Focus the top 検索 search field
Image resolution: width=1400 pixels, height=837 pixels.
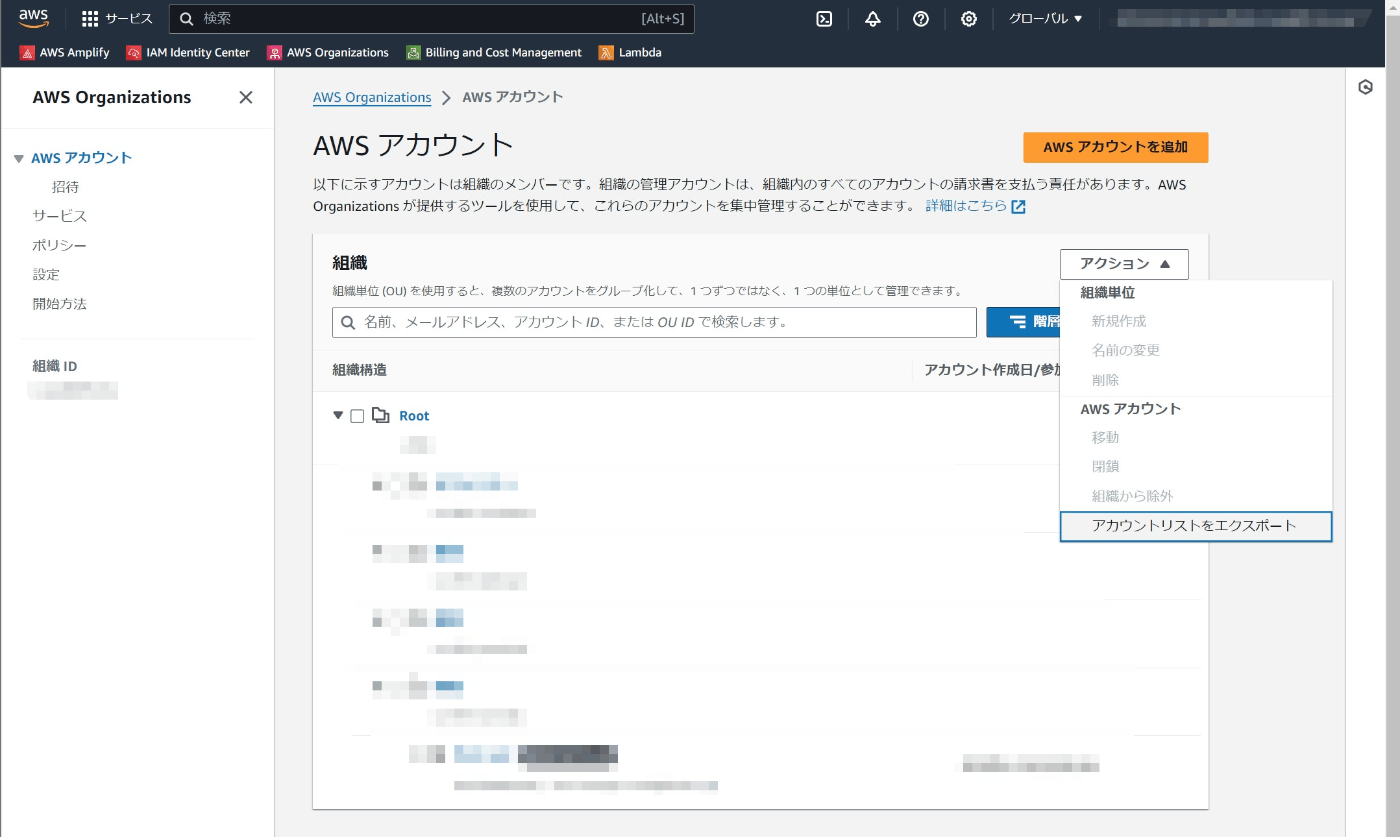432,19
